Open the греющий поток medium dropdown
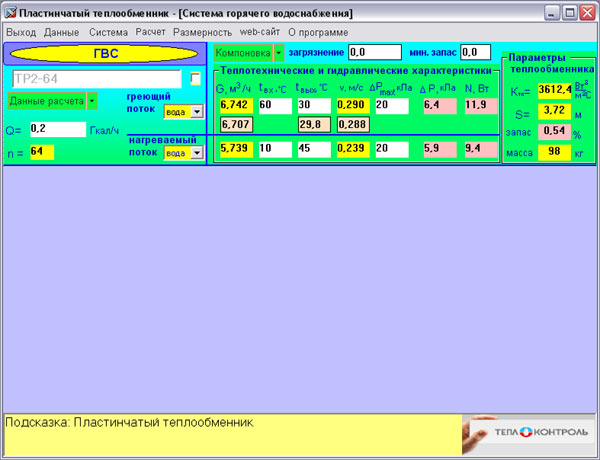 [197, 112]
